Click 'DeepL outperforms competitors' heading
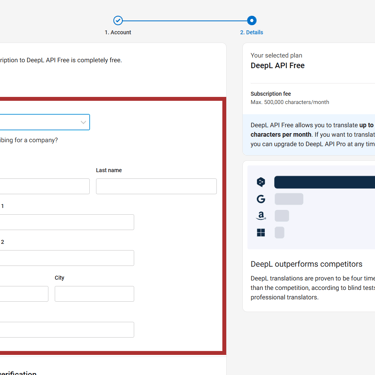375x375 pixels. pyautogui.click(x=306, y=264)
